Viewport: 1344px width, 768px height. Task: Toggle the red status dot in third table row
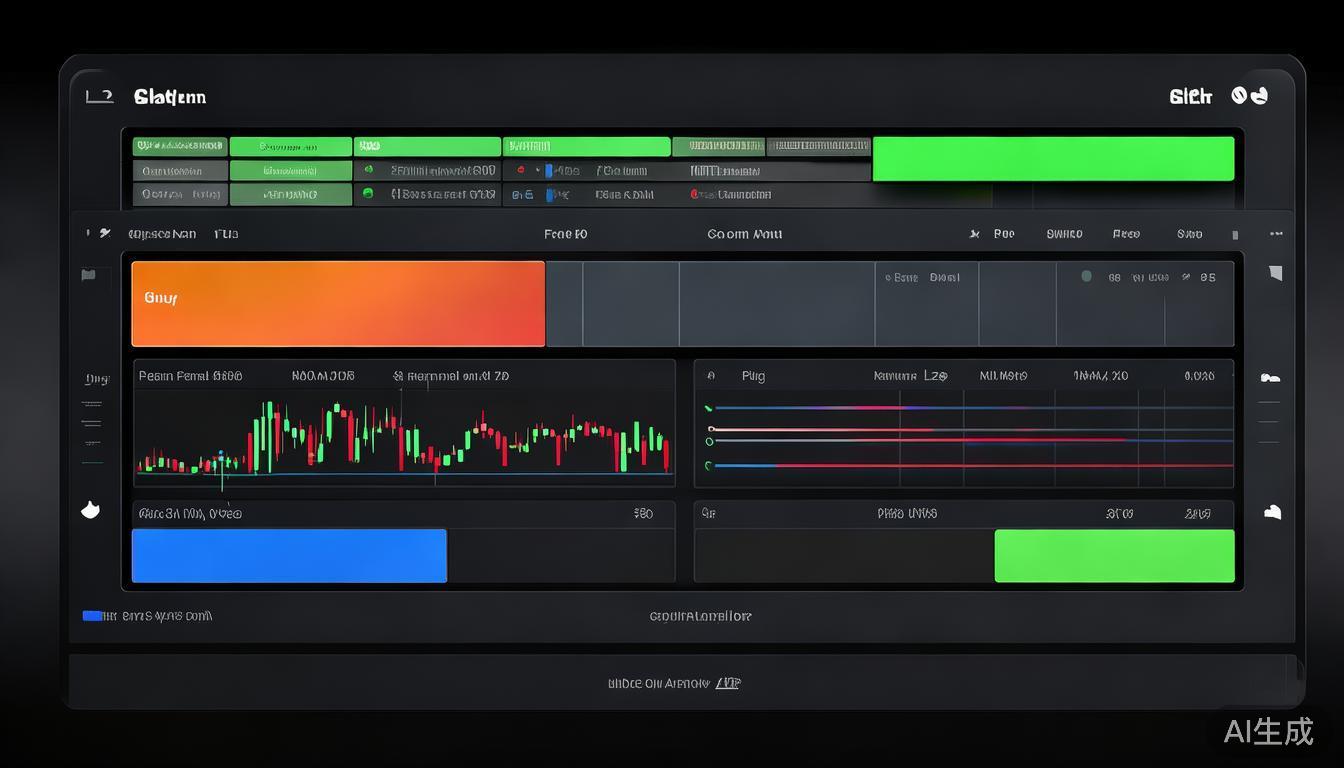point(695,195)
